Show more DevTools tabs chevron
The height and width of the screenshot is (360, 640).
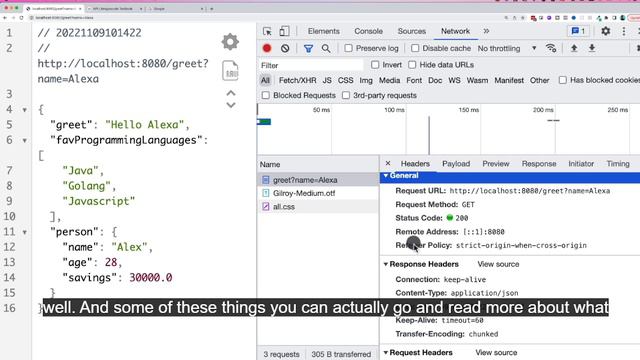(x=486, y=31)
